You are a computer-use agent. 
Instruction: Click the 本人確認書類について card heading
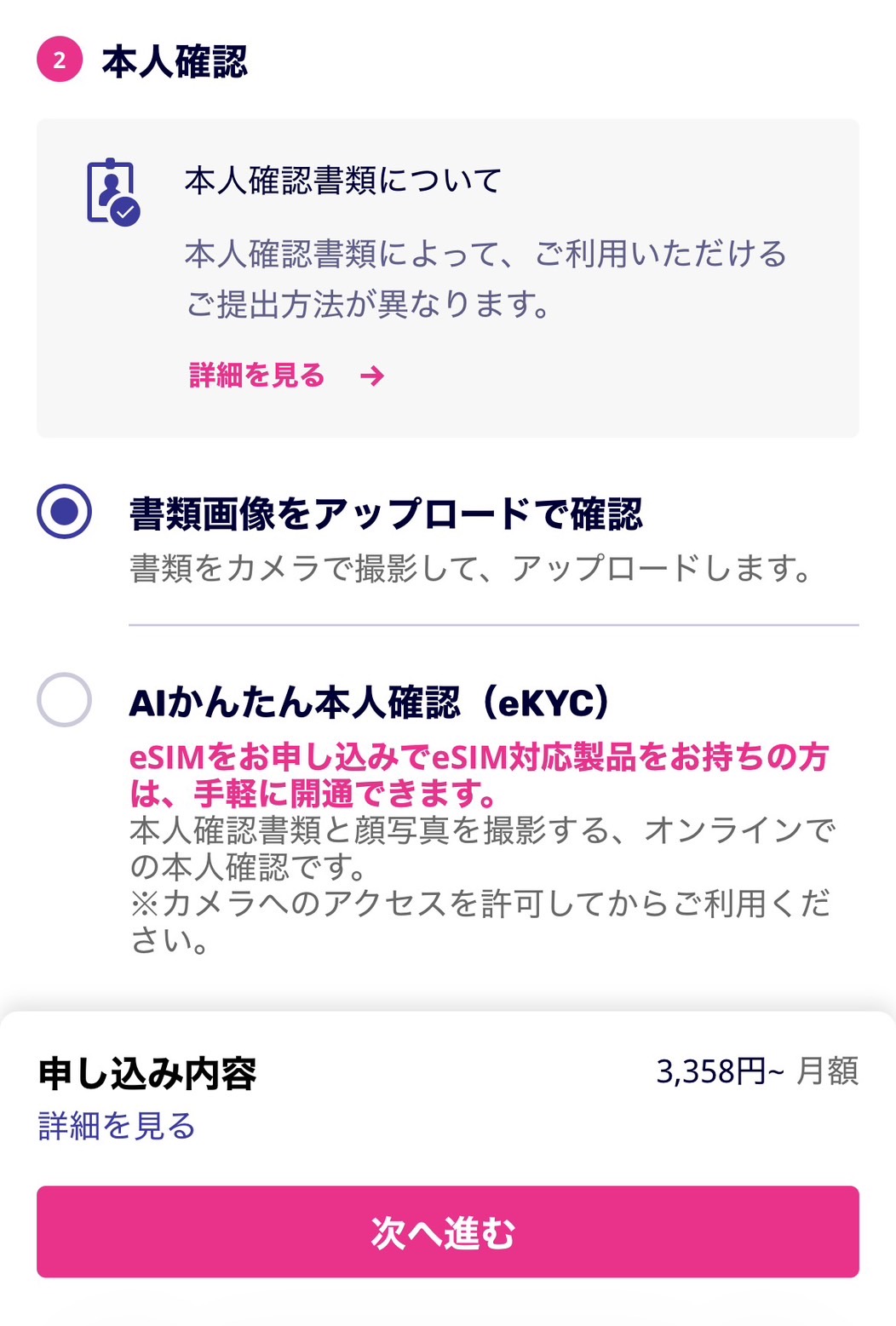pos(343,181)
